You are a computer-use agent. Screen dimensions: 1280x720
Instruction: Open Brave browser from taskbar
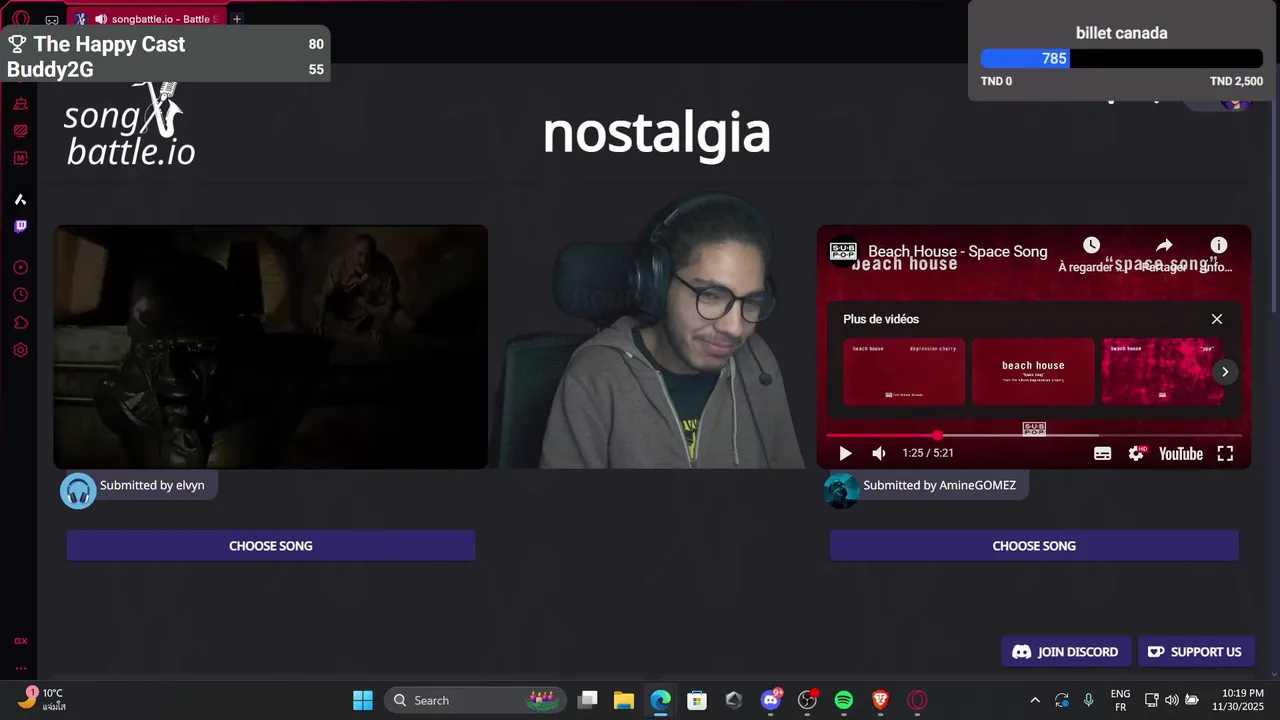(880, 700)
